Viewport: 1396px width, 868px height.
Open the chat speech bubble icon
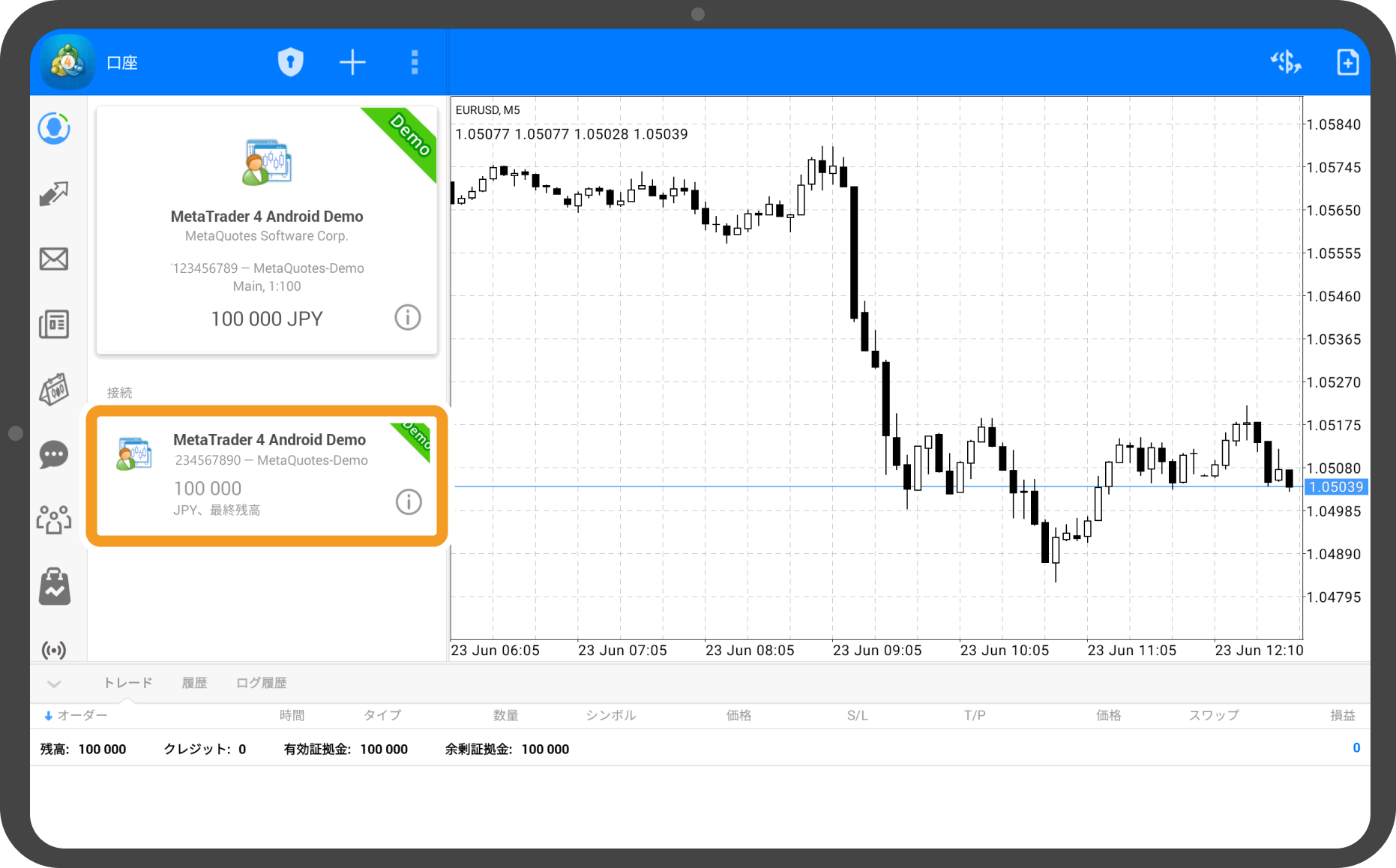(x=54, y=454)
